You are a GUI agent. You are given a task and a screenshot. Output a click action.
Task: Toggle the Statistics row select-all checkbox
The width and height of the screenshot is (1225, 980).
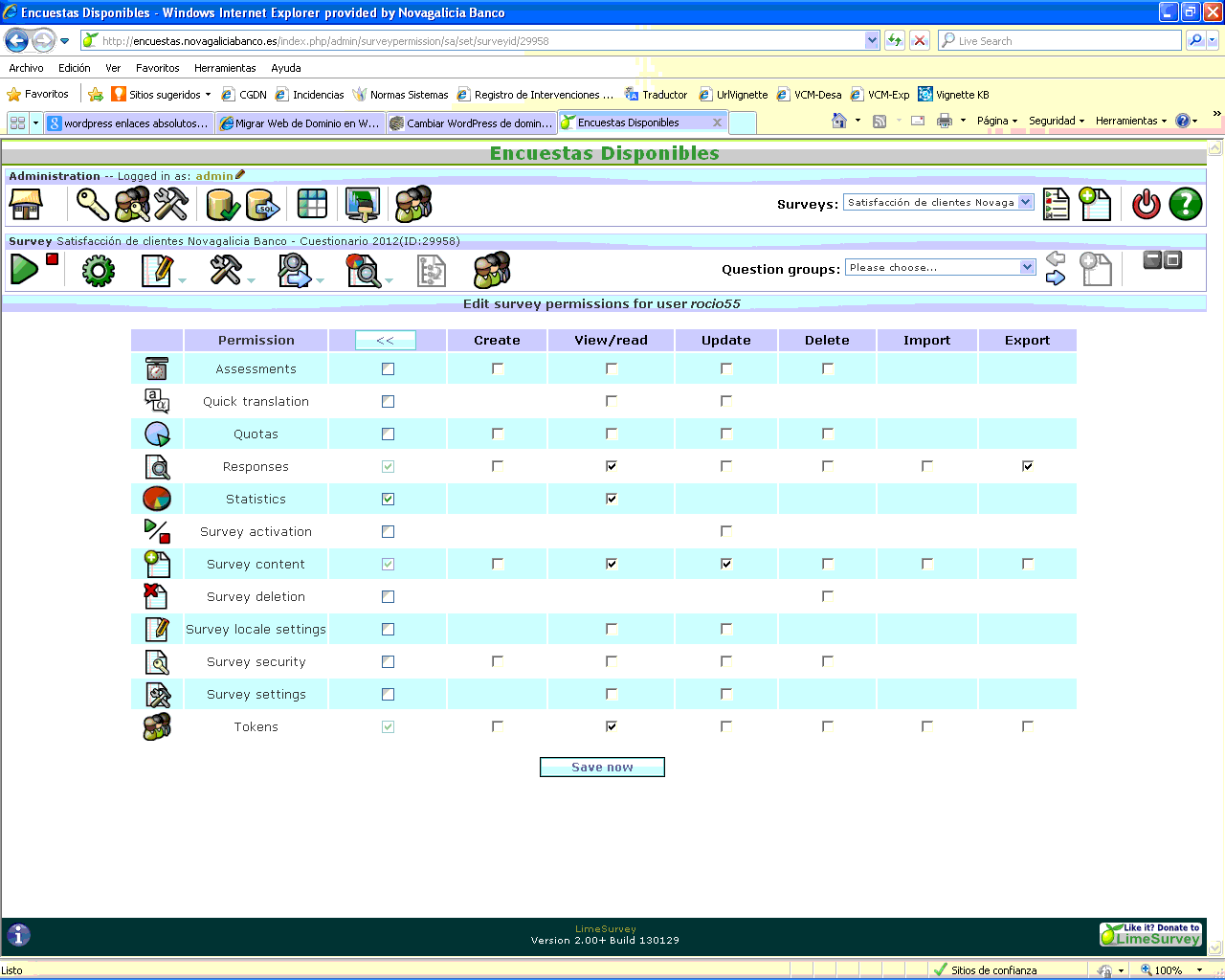(x=388, y=499)
